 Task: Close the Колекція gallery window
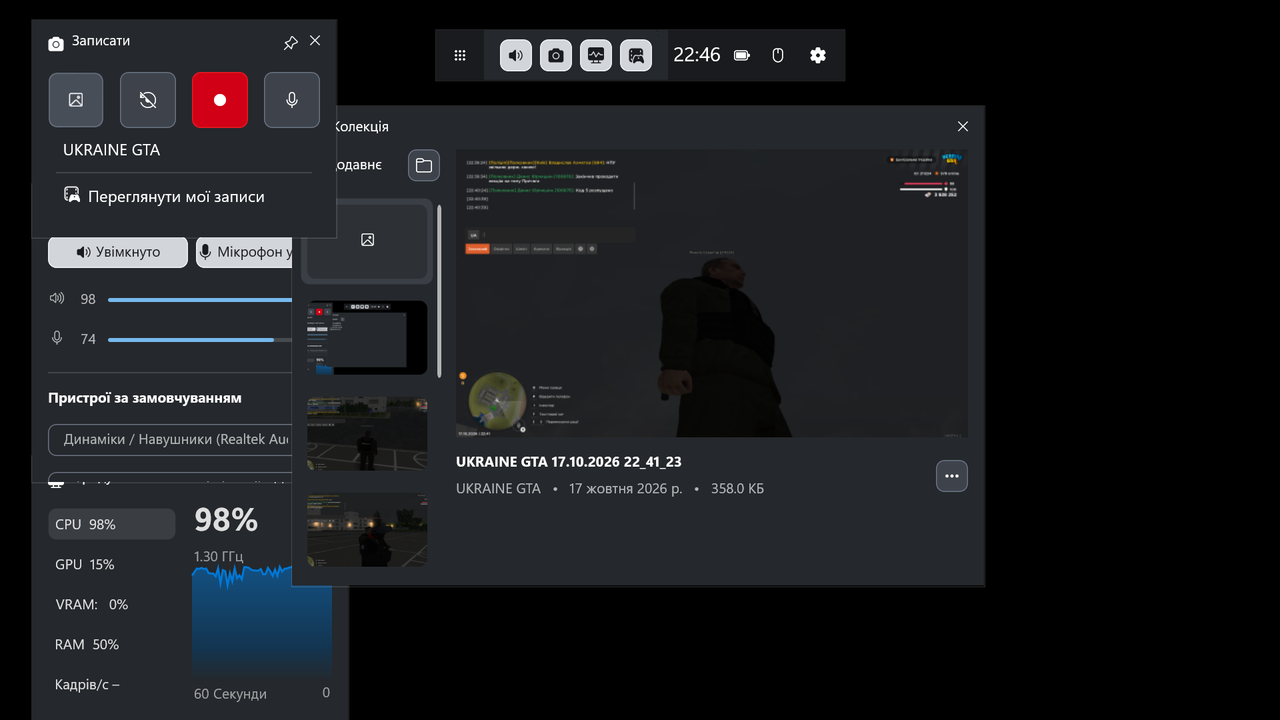(x=963, y=126)
